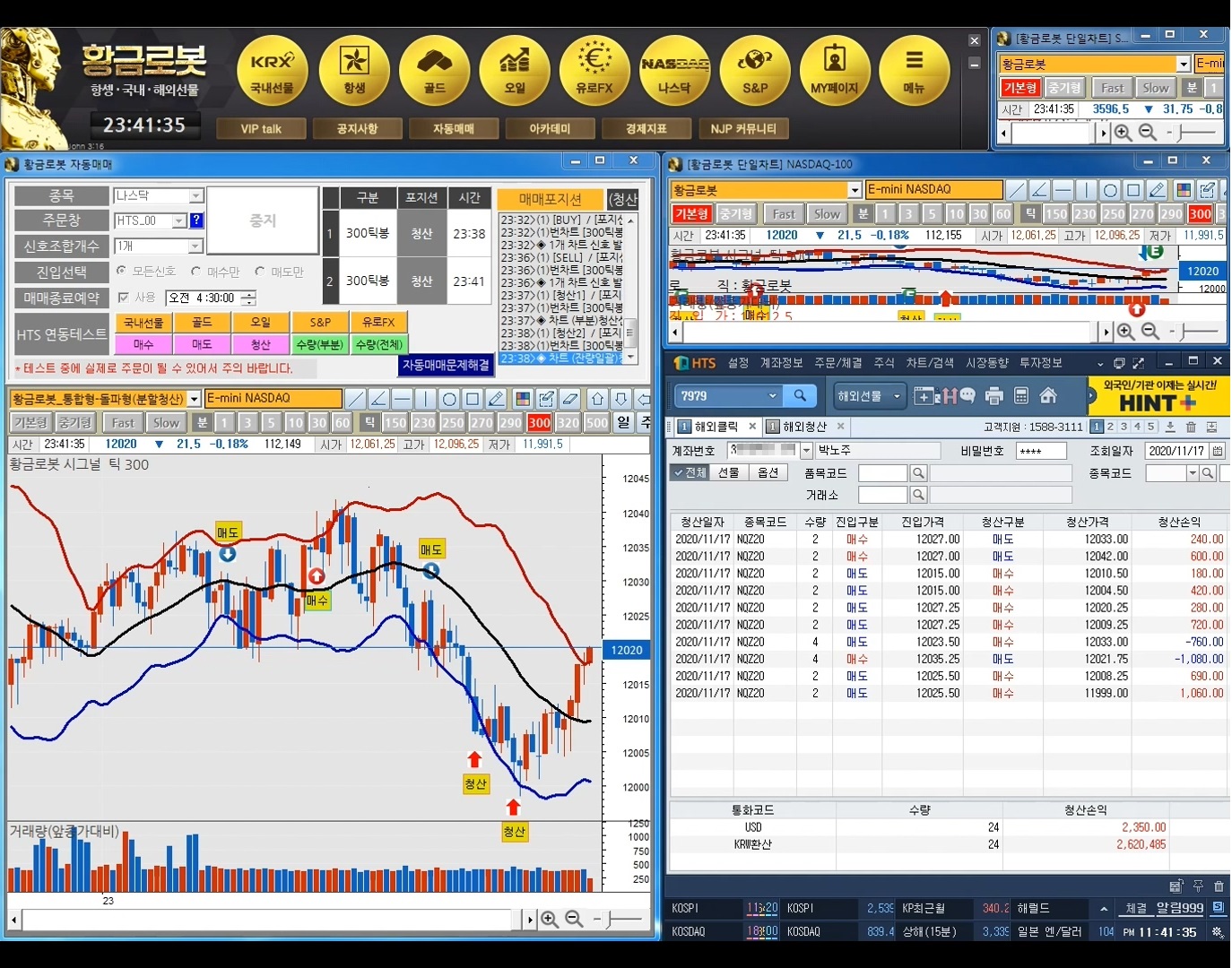Screen dimensions: 1232x968
Task: Expand the 계좌번호 account dropdown
Action: [x=806, y=451]
